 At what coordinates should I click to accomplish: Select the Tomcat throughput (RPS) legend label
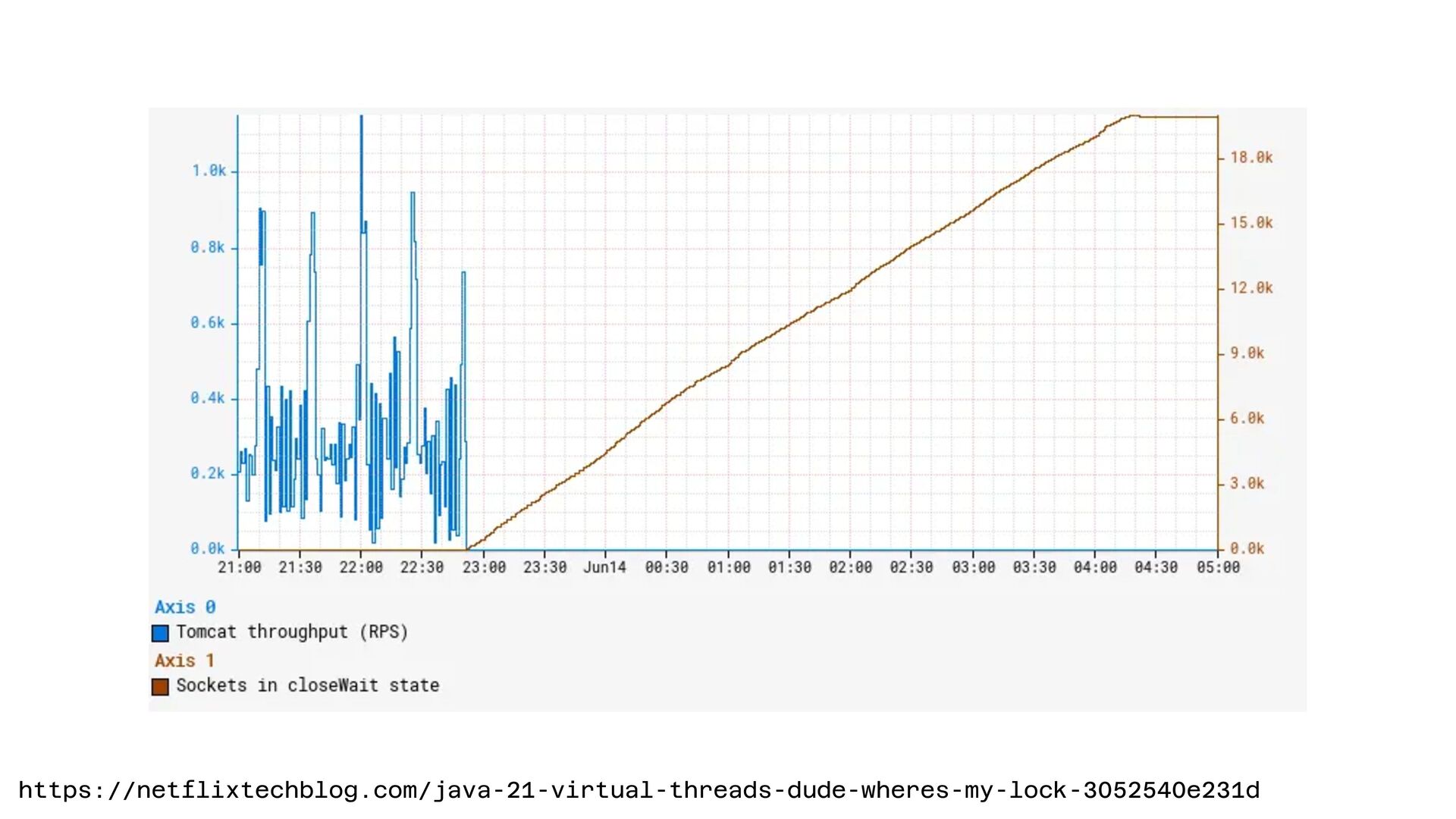click(292, 632)
